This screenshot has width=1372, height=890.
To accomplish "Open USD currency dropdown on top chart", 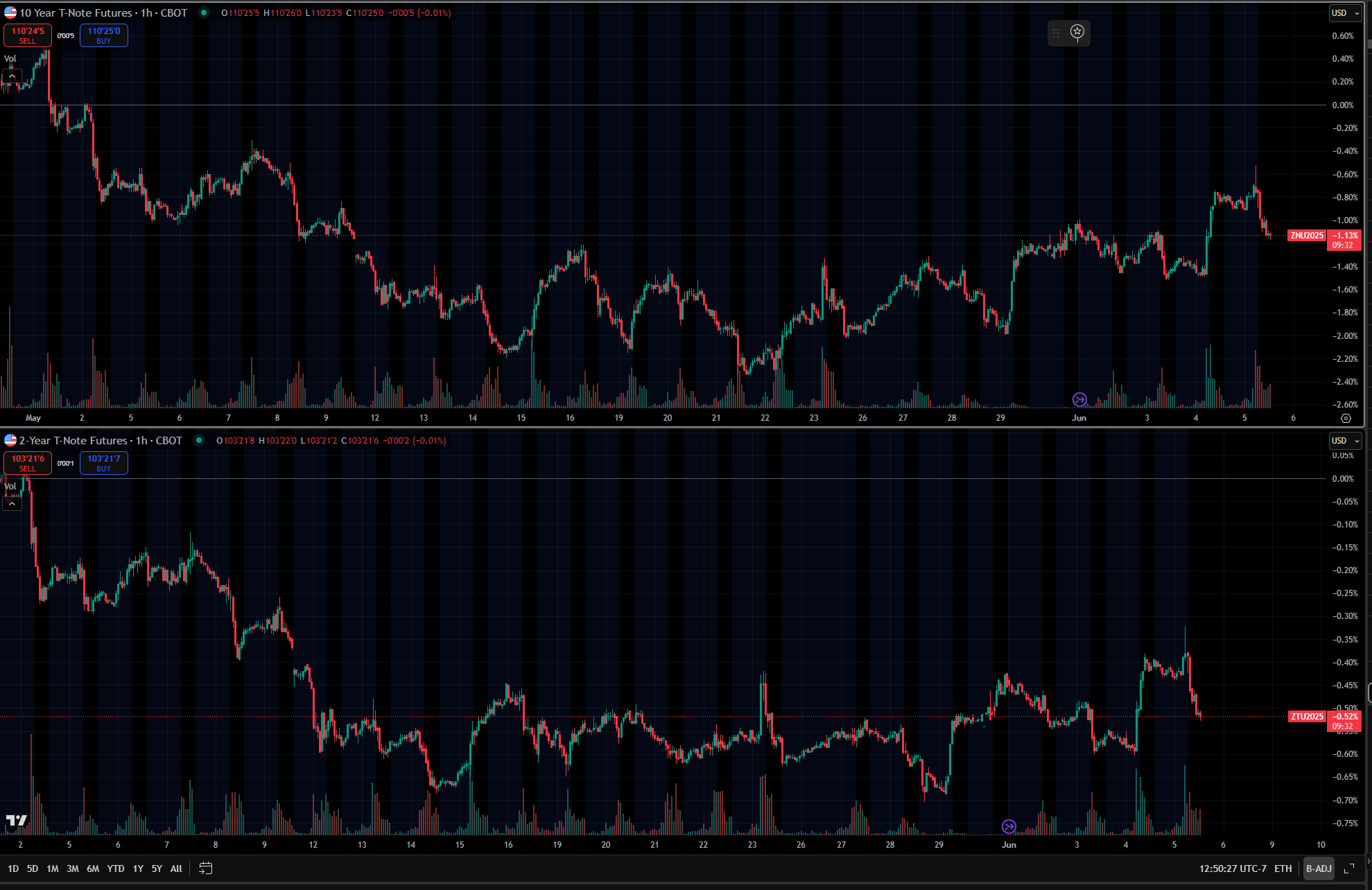I will (1345, 13).
